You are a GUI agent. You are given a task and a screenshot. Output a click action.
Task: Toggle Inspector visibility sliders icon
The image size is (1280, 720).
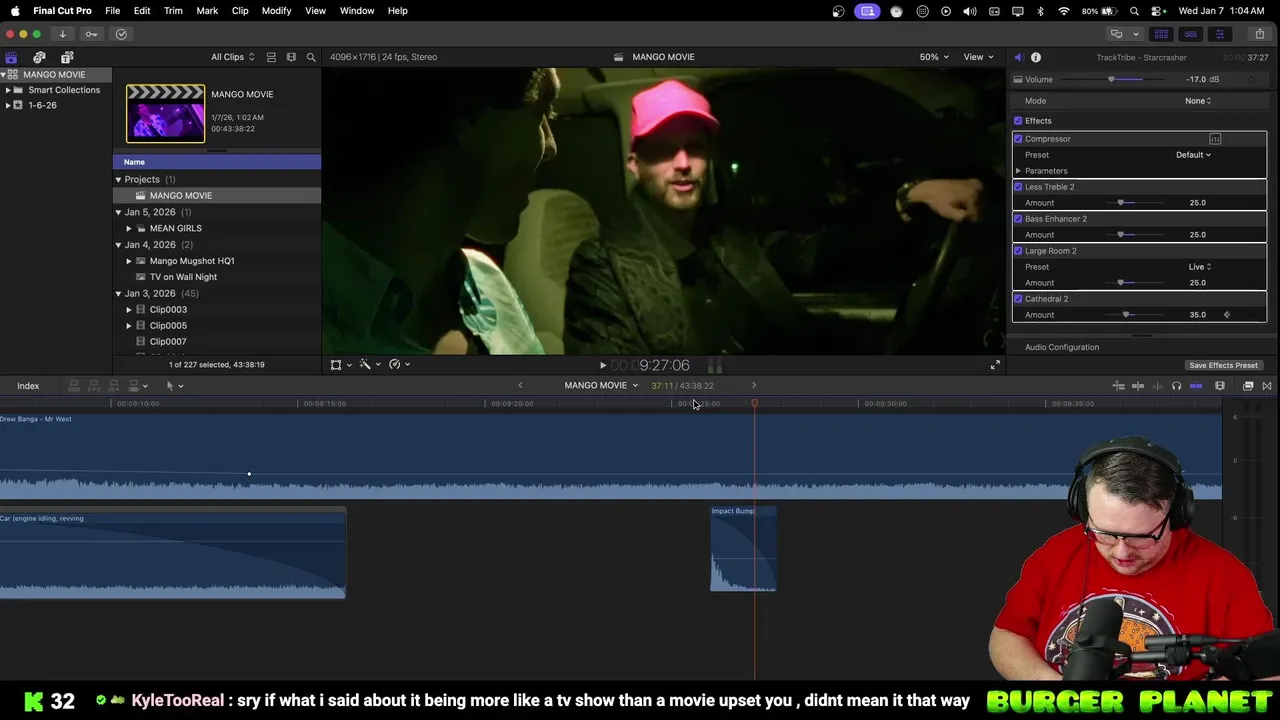[x=1219, y=34]
